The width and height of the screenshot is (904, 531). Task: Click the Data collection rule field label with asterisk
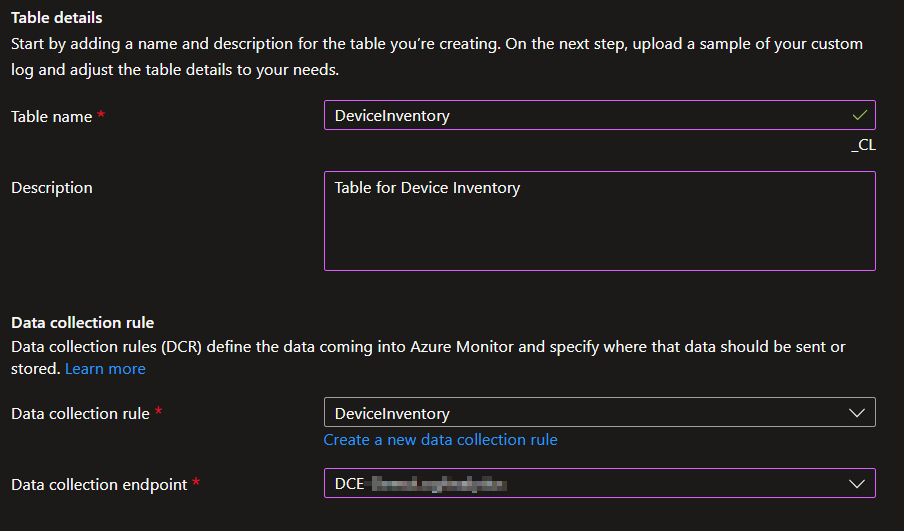pyautogui.click(x=80, y=413)
